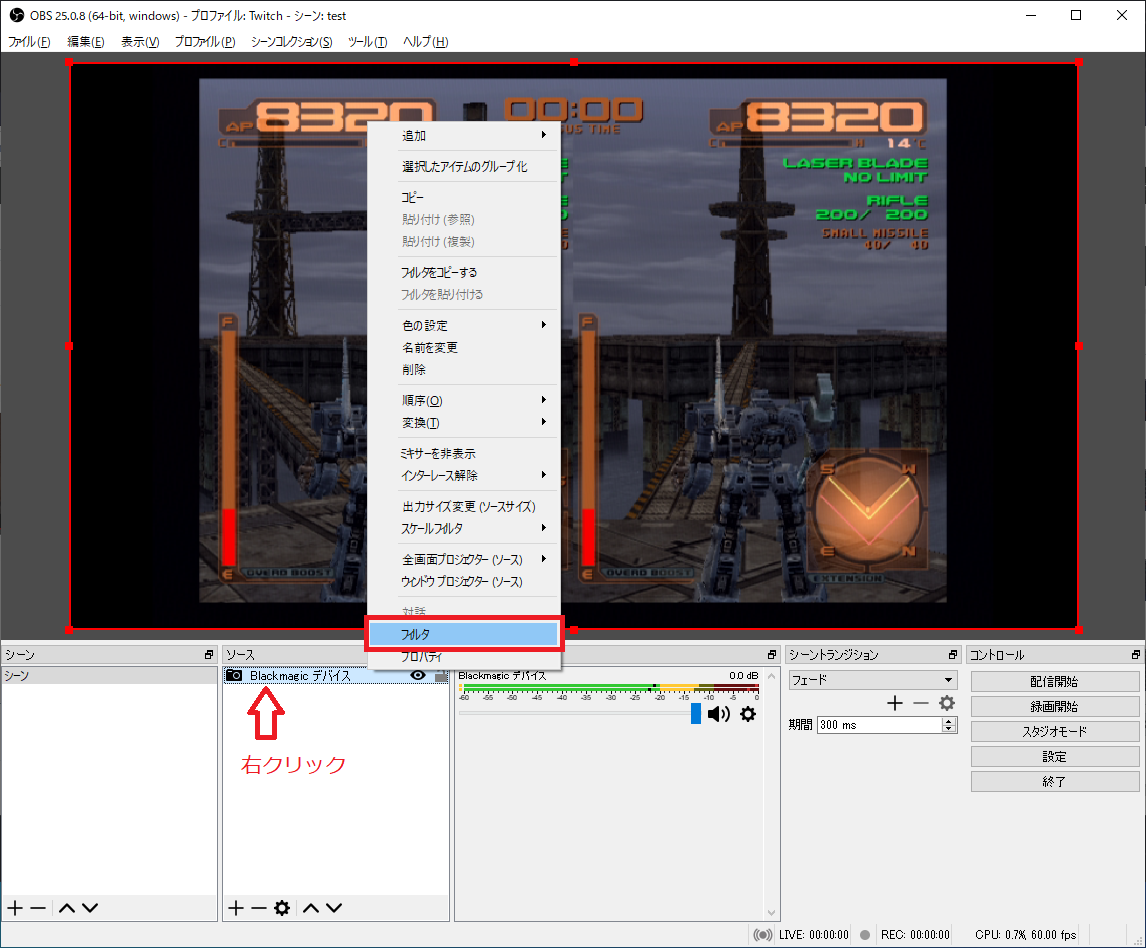Adjust Blackmagic volume slider handle
The width and height of the screenshot is (1146, 948).
coord(696,713)
